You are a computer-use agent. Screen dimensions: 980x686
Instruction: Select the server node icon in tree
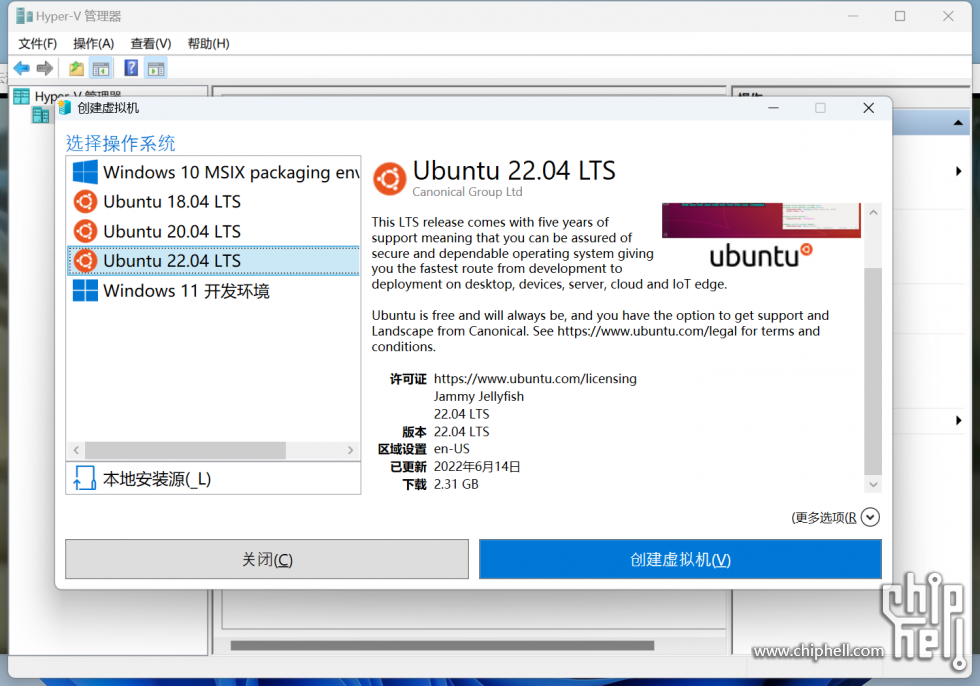(41, 115)
